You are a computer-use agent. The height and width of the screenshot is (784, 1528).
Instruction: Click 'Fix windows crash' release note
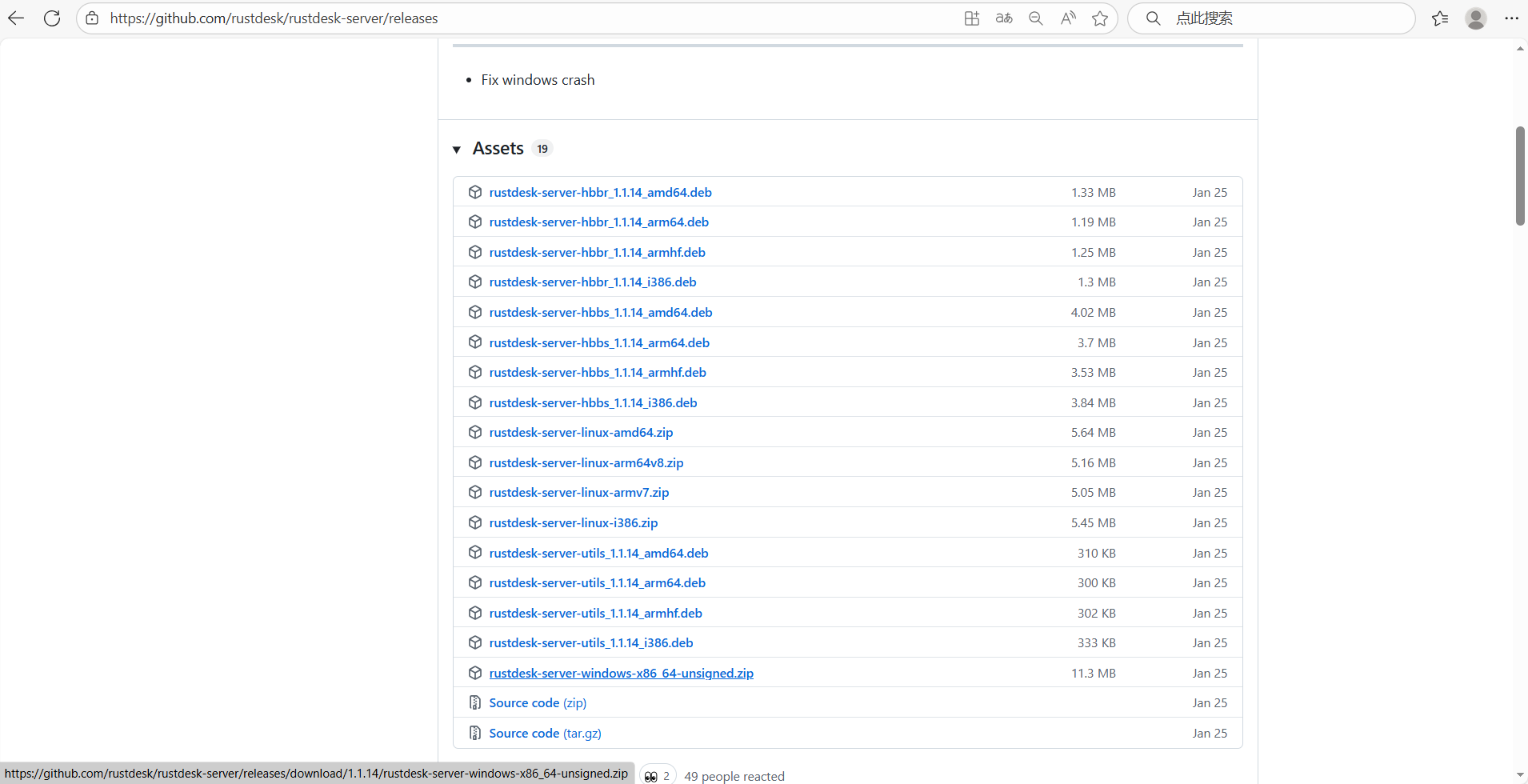pos(538,80)
